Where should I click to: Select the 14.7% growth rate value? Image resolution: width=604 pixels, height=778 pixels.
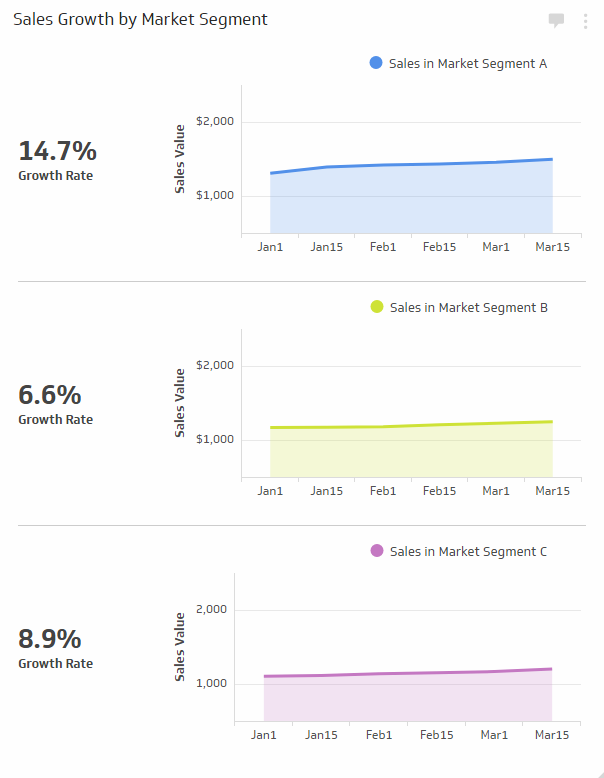coord(58,151)
